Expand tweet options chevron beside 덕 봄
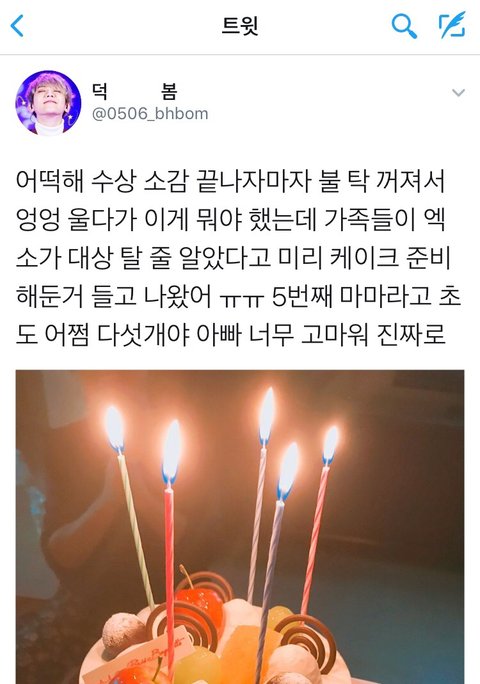 [x=458, y=92]
